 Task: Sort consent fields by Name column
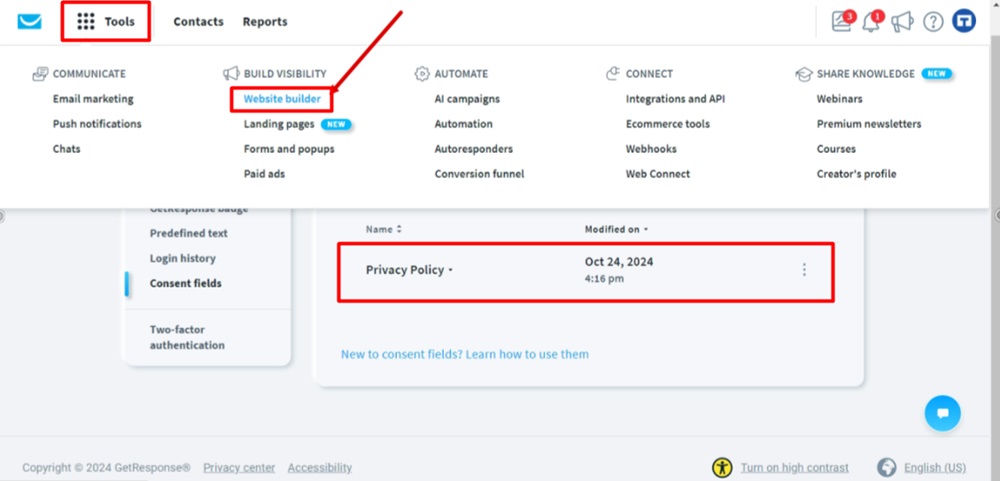pyautogui.click(x=384, y=229)
